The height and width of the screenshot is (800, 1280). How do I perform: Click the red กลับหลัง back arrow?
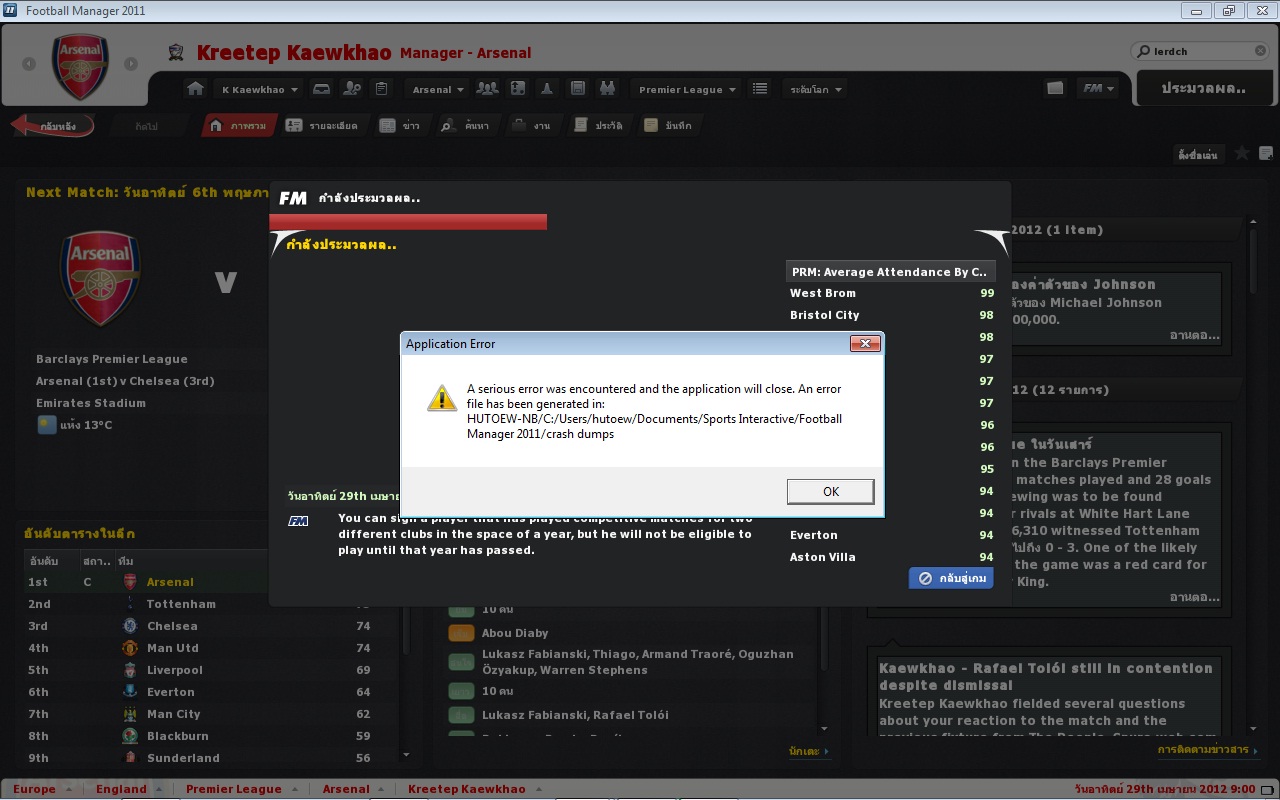[x=52, y=126]
